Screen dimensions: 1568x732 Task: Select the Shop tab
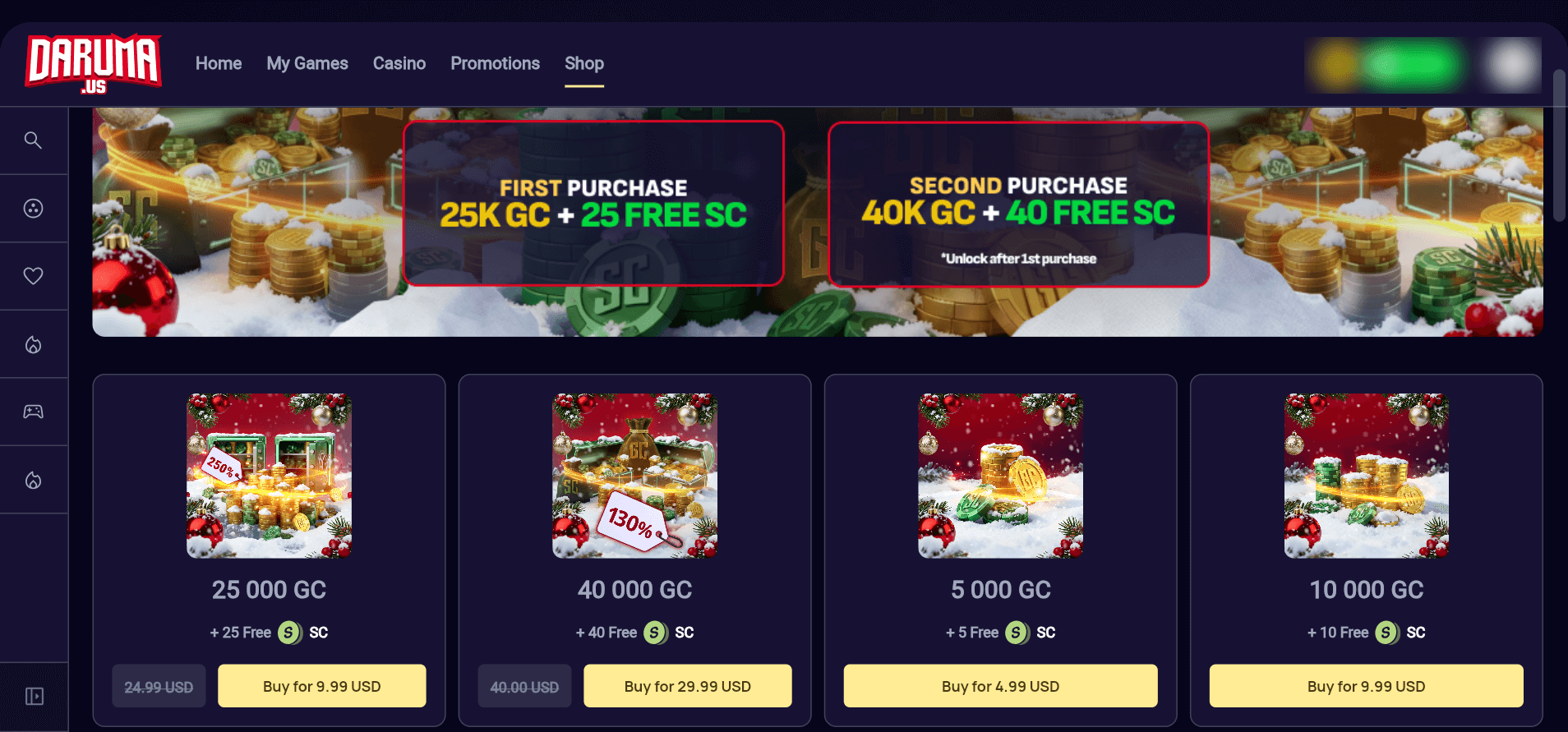tap(584, 63)
